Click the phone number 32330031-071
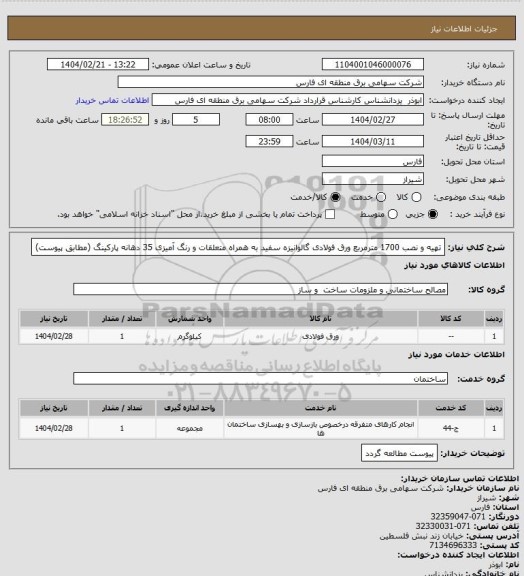The image size is (524, 576). coord(443,526)
